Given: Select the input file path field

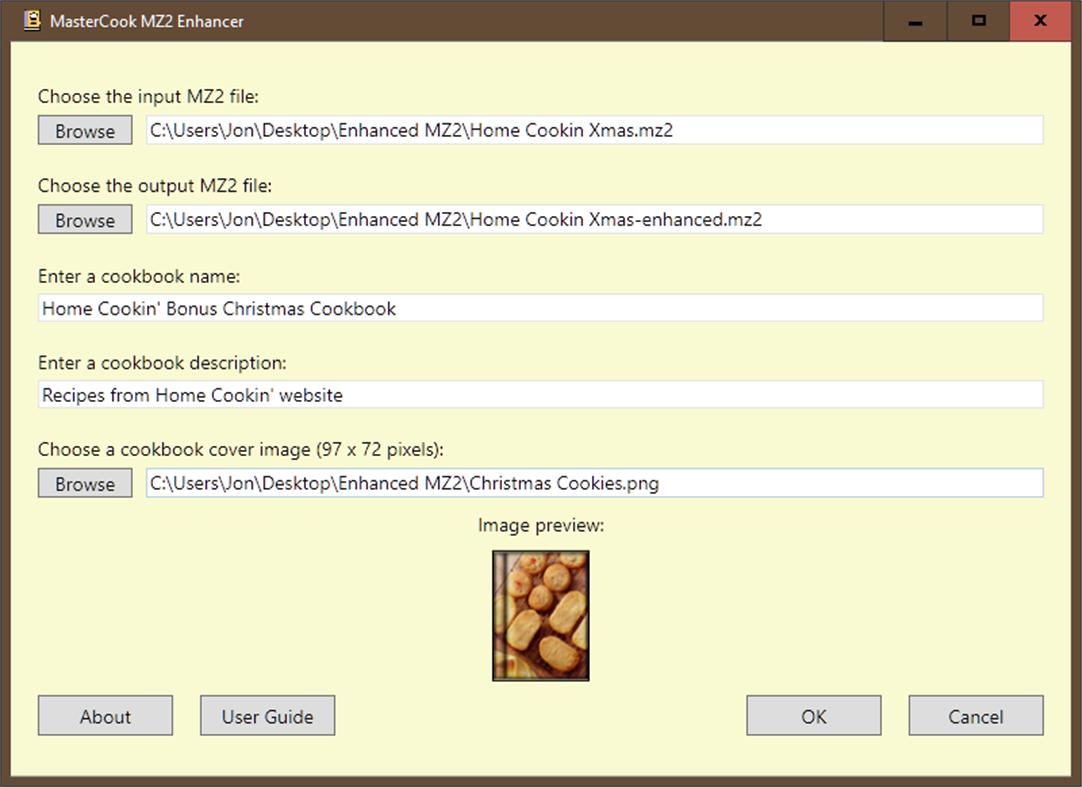Looking at the screenshot, I should (x=594, y=130).
